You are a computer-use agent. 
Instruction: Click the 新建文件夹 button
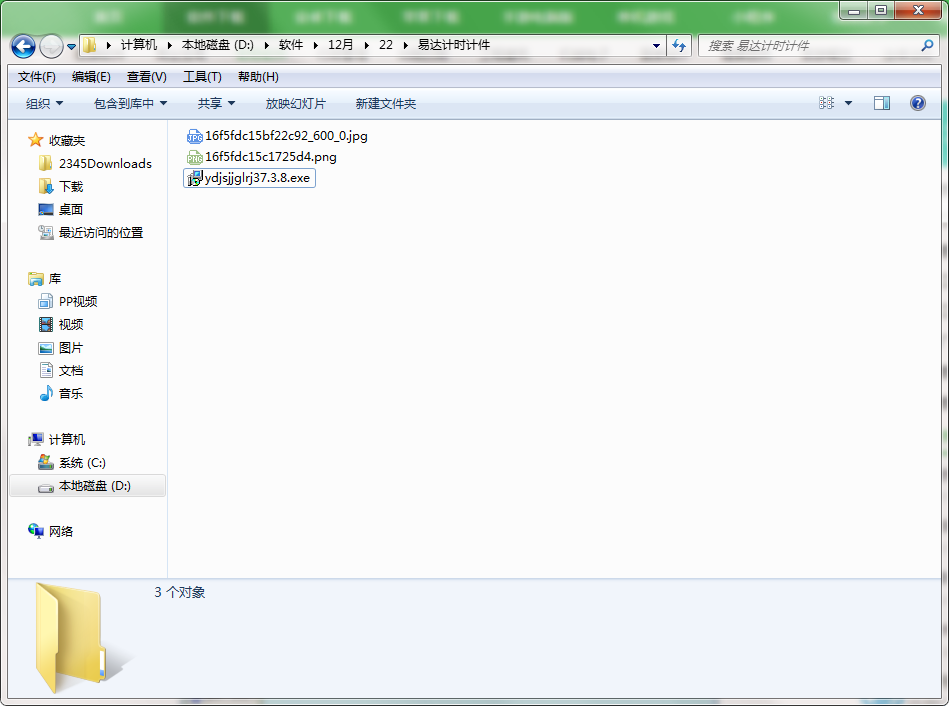(386, 104)
